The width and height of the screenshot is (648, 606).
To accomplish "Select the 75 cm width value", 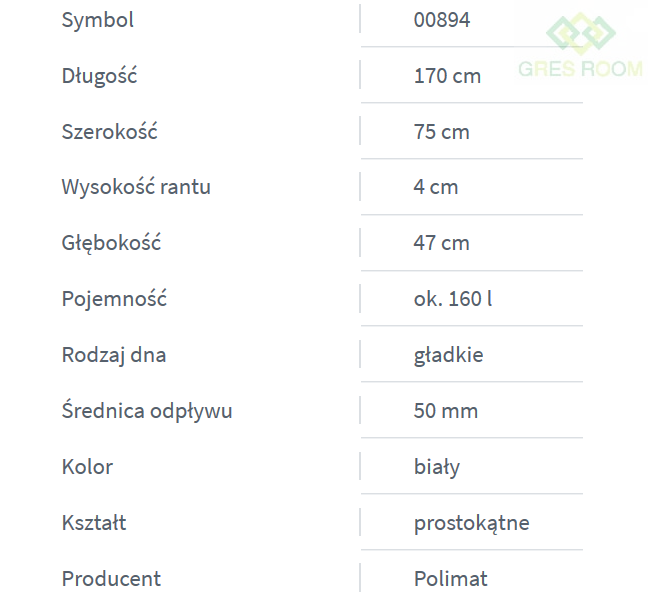I will [x=441, y=132].
